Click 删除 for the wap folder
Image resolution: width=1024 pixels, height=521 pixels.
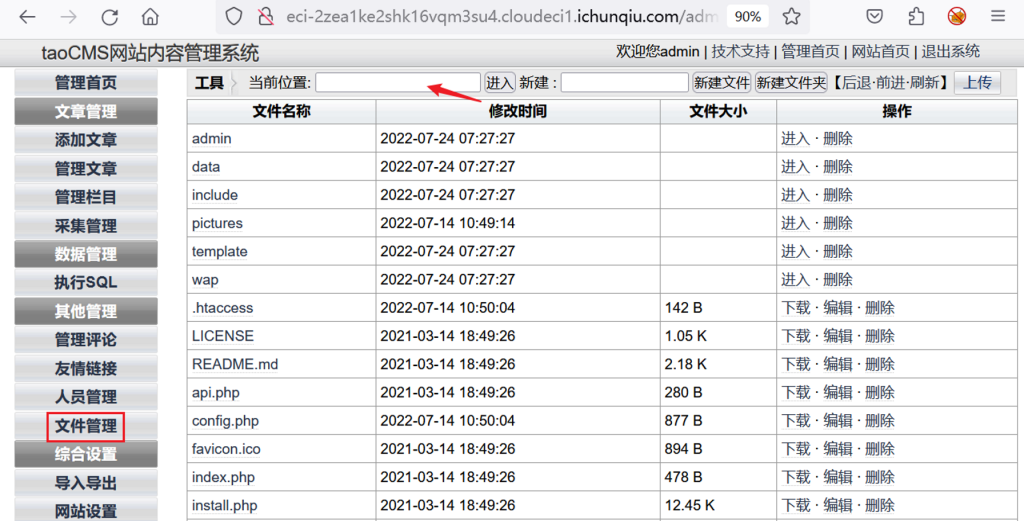(x=838, y=279)
